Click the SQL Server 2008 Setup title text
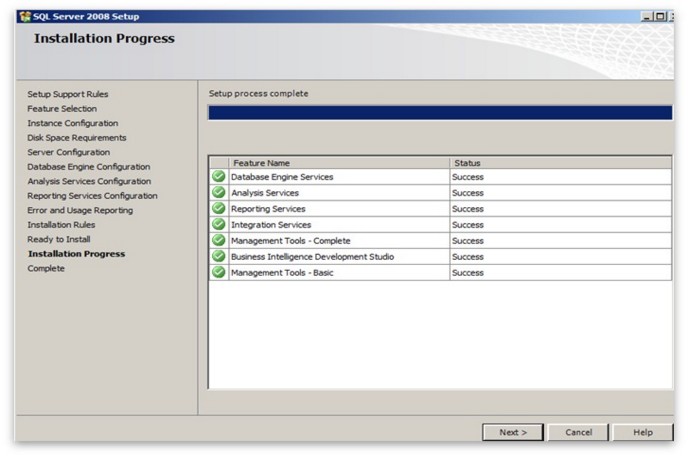 pyautogui.click(x=86, y=17)
